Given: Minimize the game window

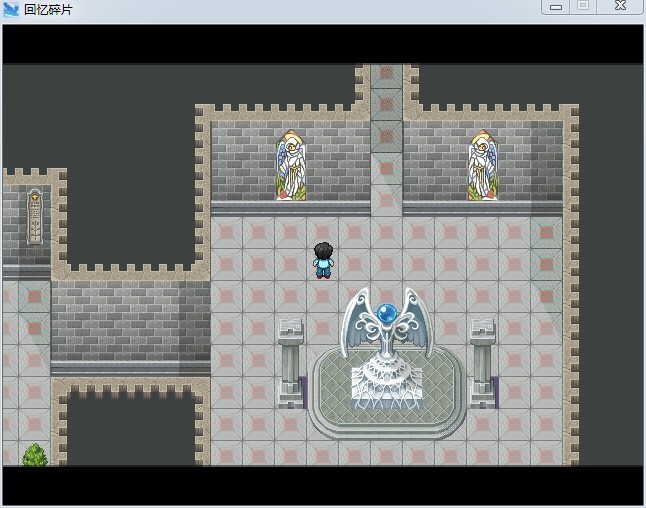Looking at the screenshot, I should coord(555,7).
